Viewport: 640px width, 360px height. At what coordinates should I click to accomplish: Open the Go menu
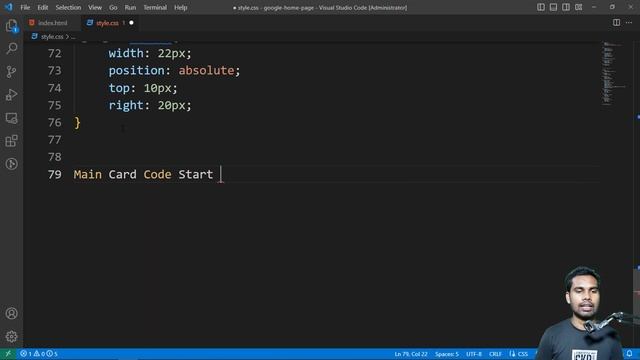(113, 7)
